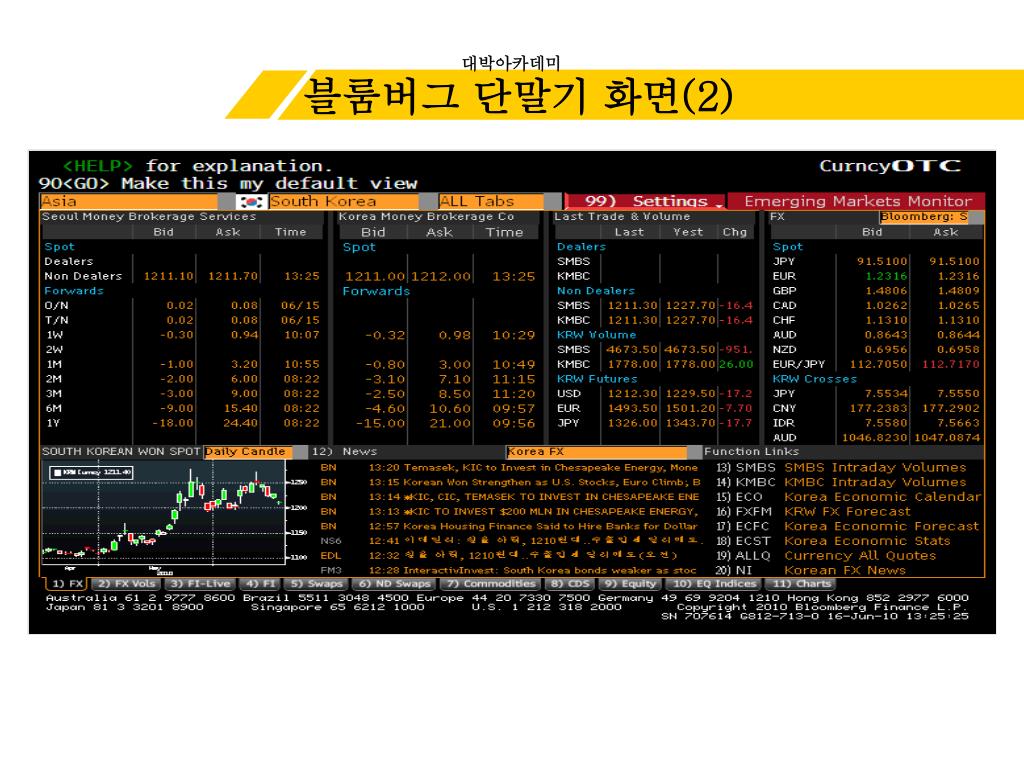Click the KRW Futures section label
This screenshot has width=1024, height=768.
point(597,379)
